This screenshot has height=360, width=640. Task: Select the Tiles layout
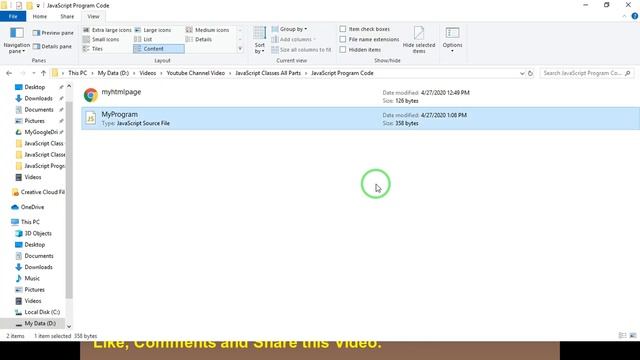click(x=93, y=49)
